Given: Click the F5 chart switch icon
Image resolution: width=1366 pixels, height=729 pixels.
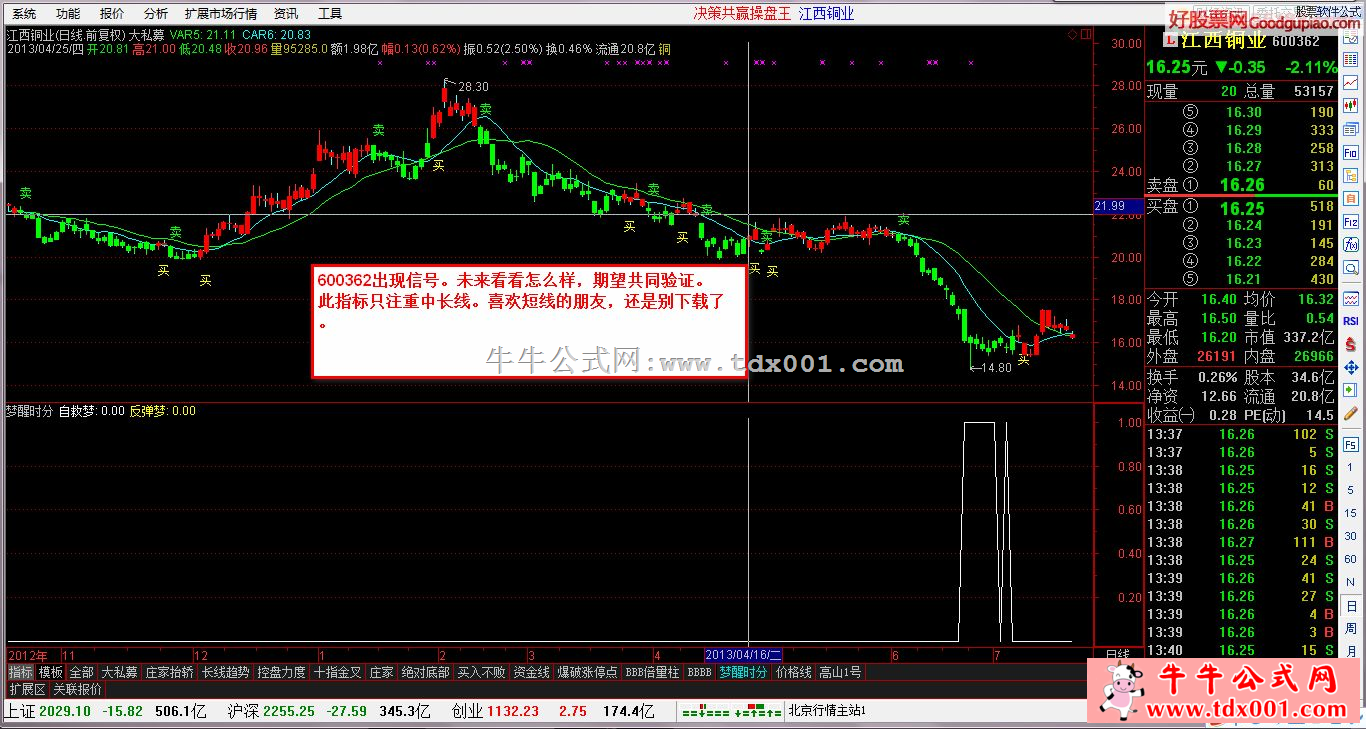Looking at the screenshot, I should (1350, 443).
